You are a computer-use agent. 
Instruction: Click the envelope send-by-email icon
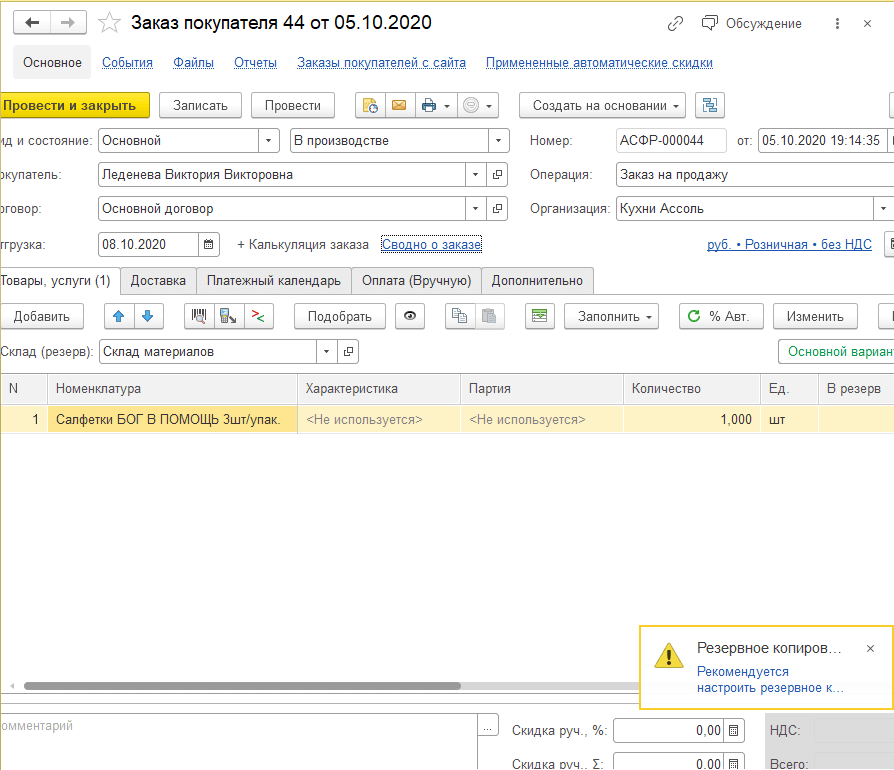pyautogui.click(x=398, y=105)
